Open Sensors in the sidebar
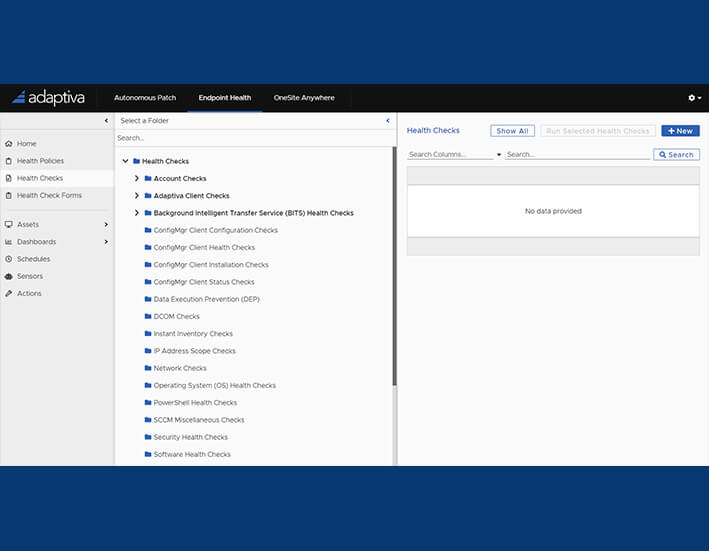 coord(30,276)
